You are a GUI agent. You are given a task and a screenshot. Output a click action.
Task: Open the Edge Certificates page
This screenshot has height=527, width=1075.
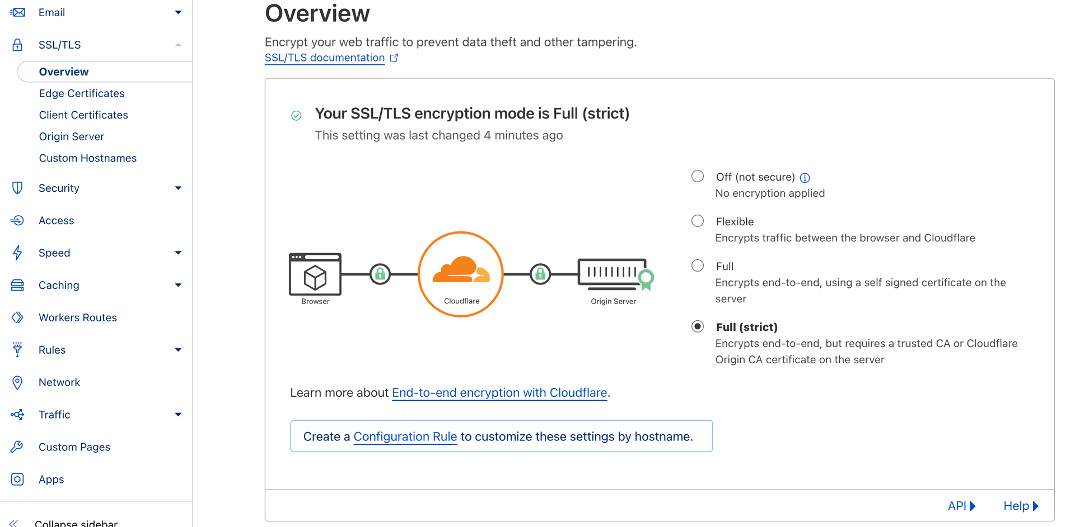(82, 93)
